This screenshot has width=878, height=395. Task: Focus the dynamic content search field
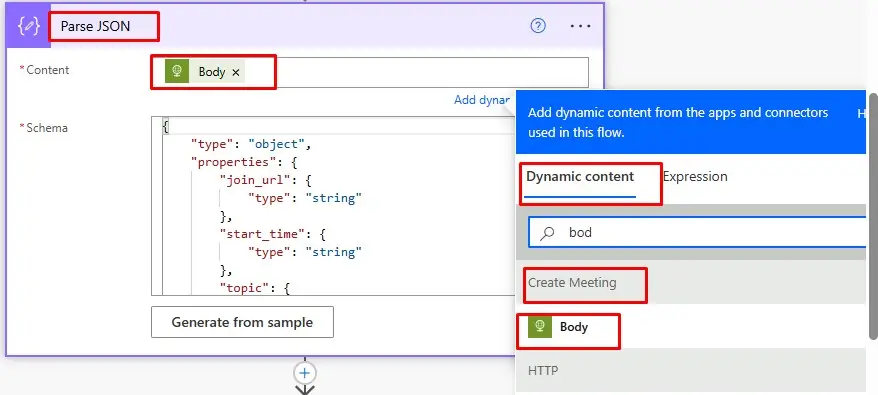click(703, 233)
